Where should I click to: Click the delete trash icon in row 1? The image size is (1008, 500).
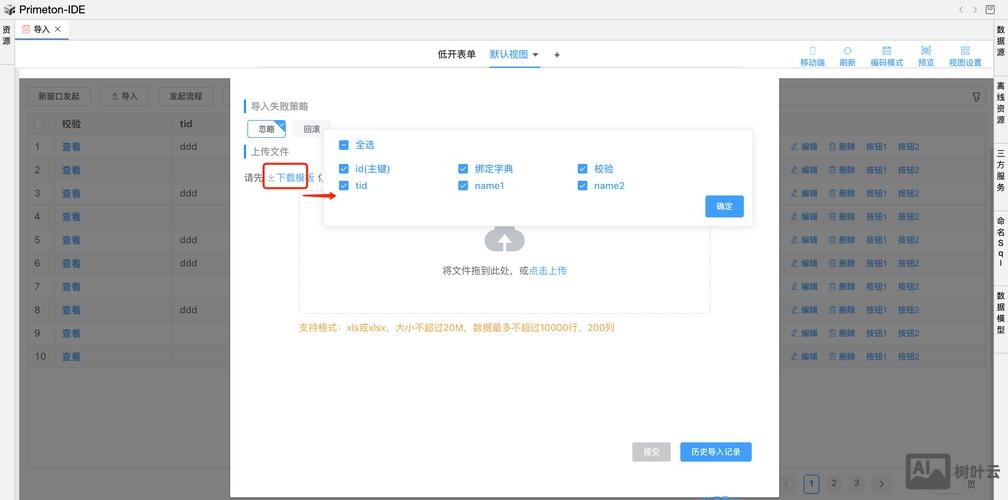point(832,147)
